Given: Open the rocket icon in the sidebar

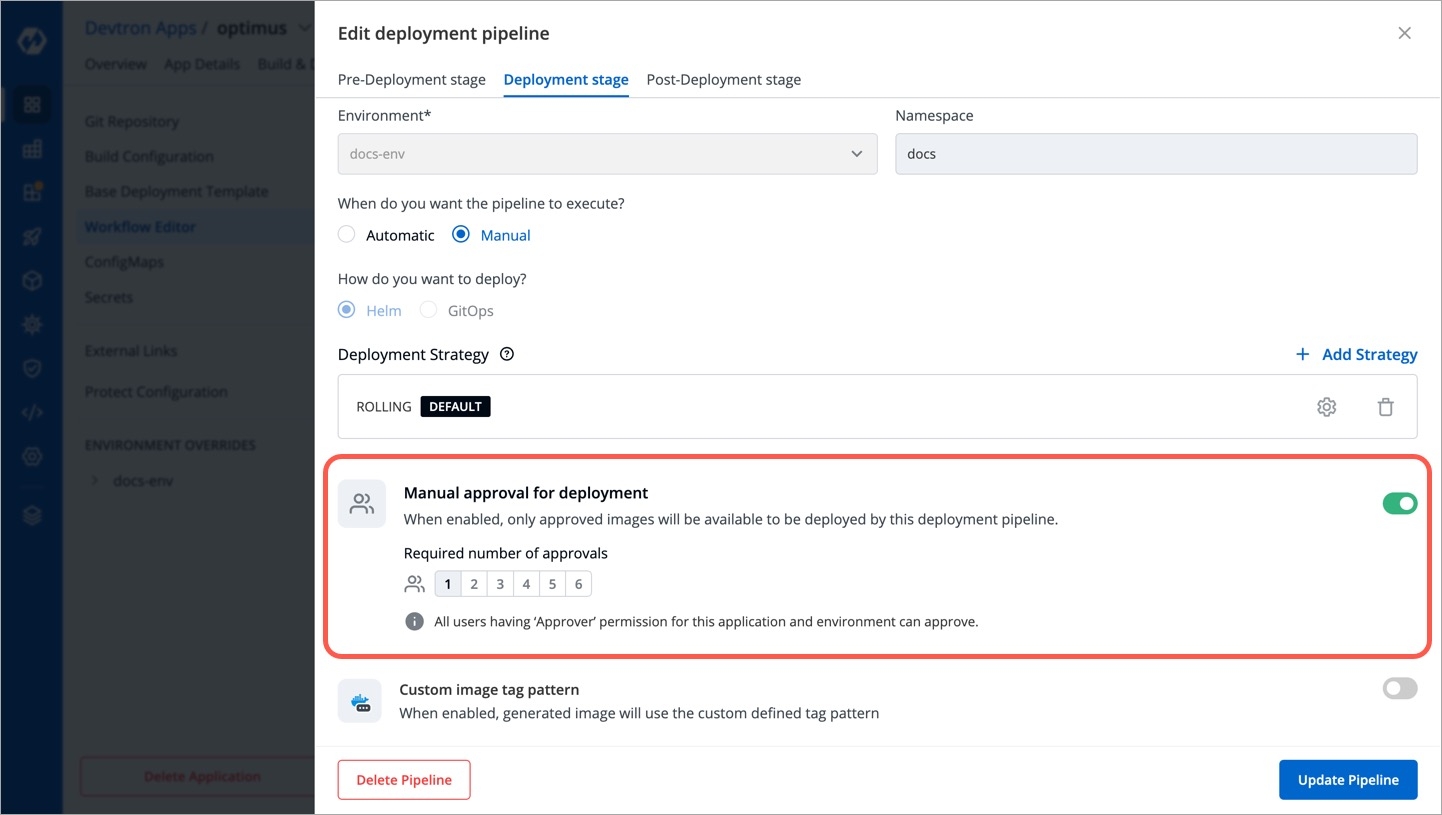Looking at the screenshot, I should tap(32, 237).
